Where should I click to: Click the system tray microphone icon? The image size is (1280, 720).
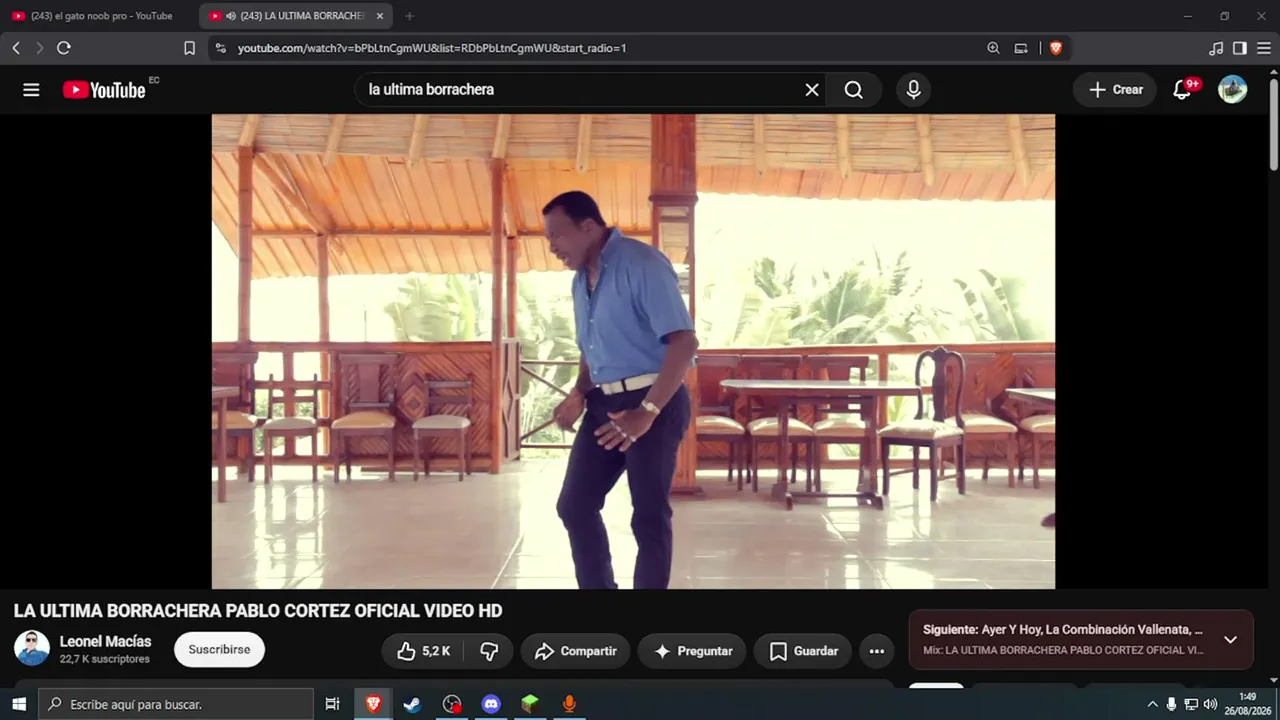tap(1171, 704)
